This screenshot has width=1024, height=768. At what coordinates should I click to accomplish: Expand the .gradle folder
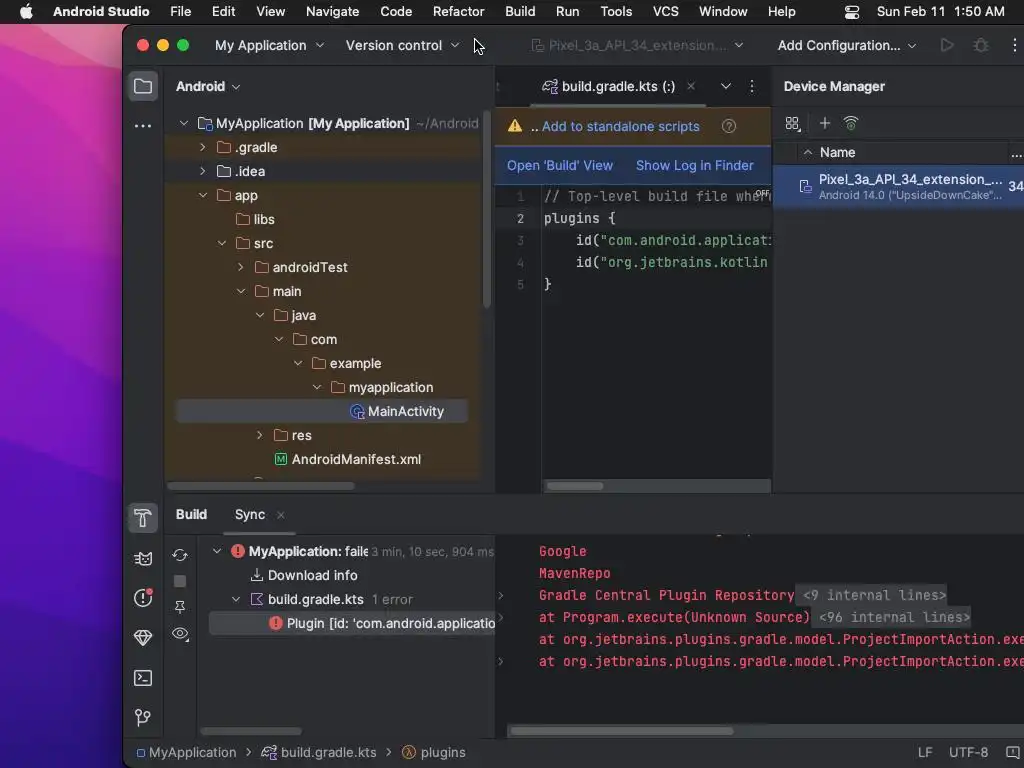tap(202, 148)
